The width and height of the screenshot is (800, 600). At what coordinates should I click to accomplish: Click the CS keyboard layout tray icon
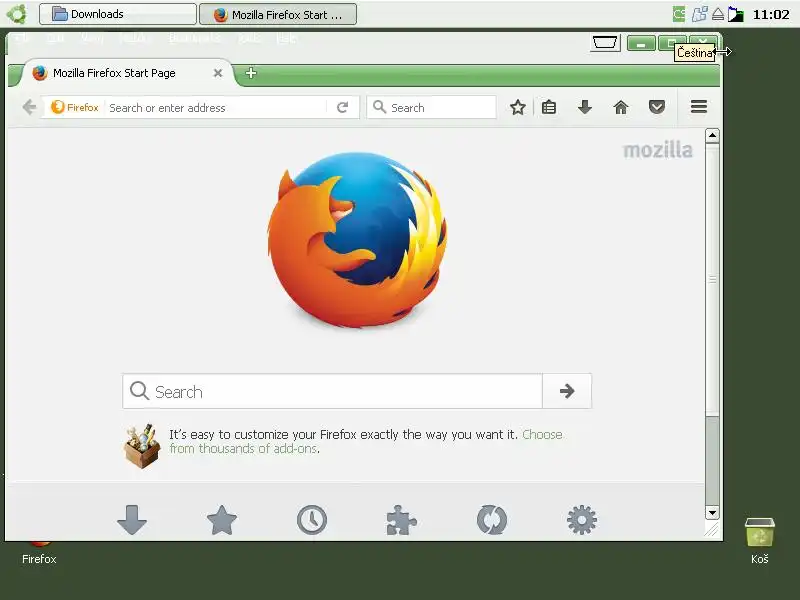679,14
